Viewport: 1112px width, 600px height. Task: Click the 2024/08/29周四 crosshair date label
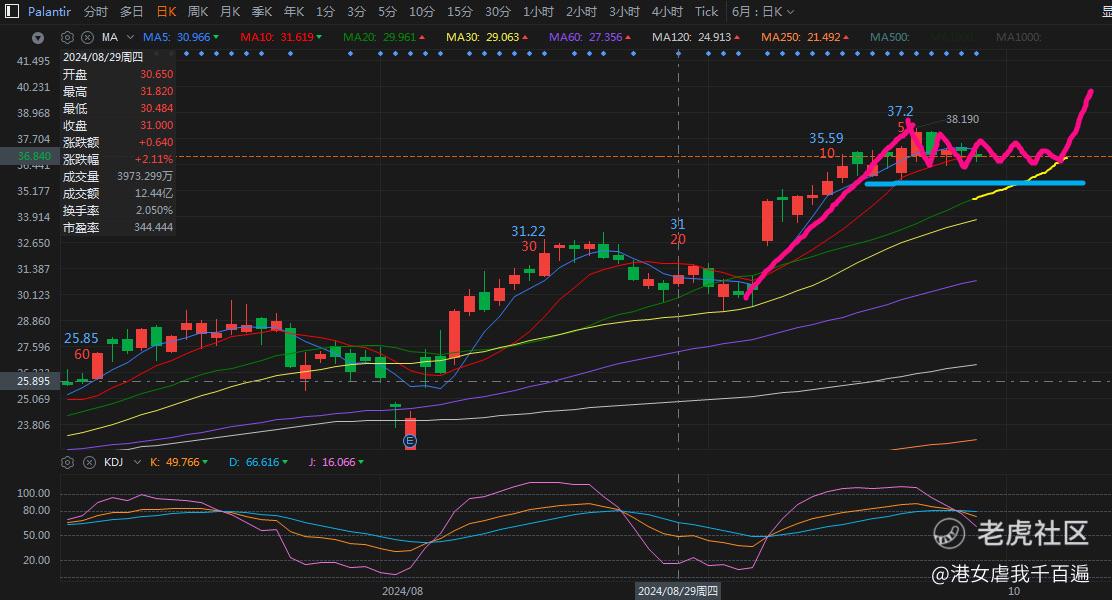(x=678, y=591)
